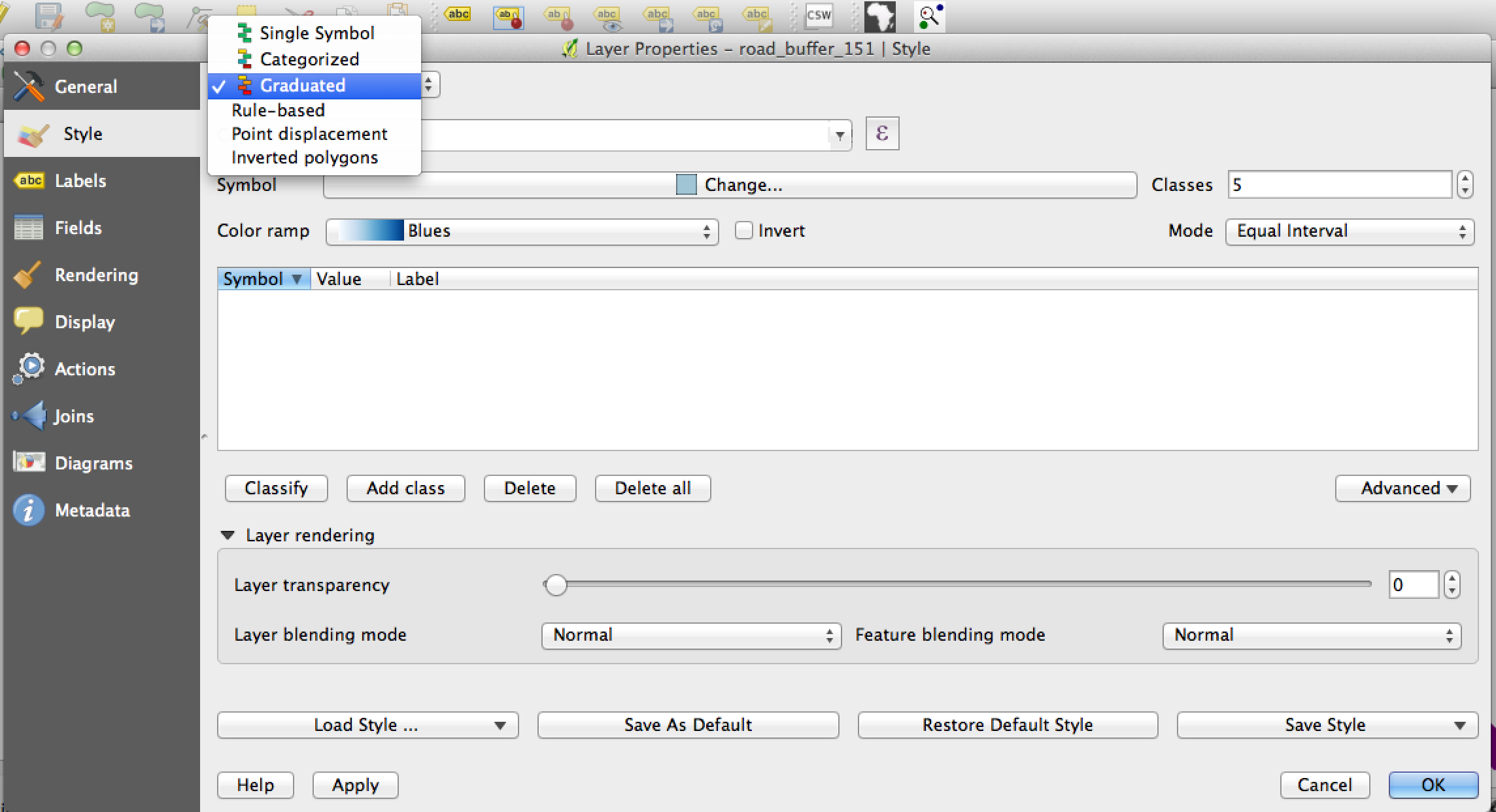Click the Classes number input field
The image size is (1496, 812).
coord(1339,185)
